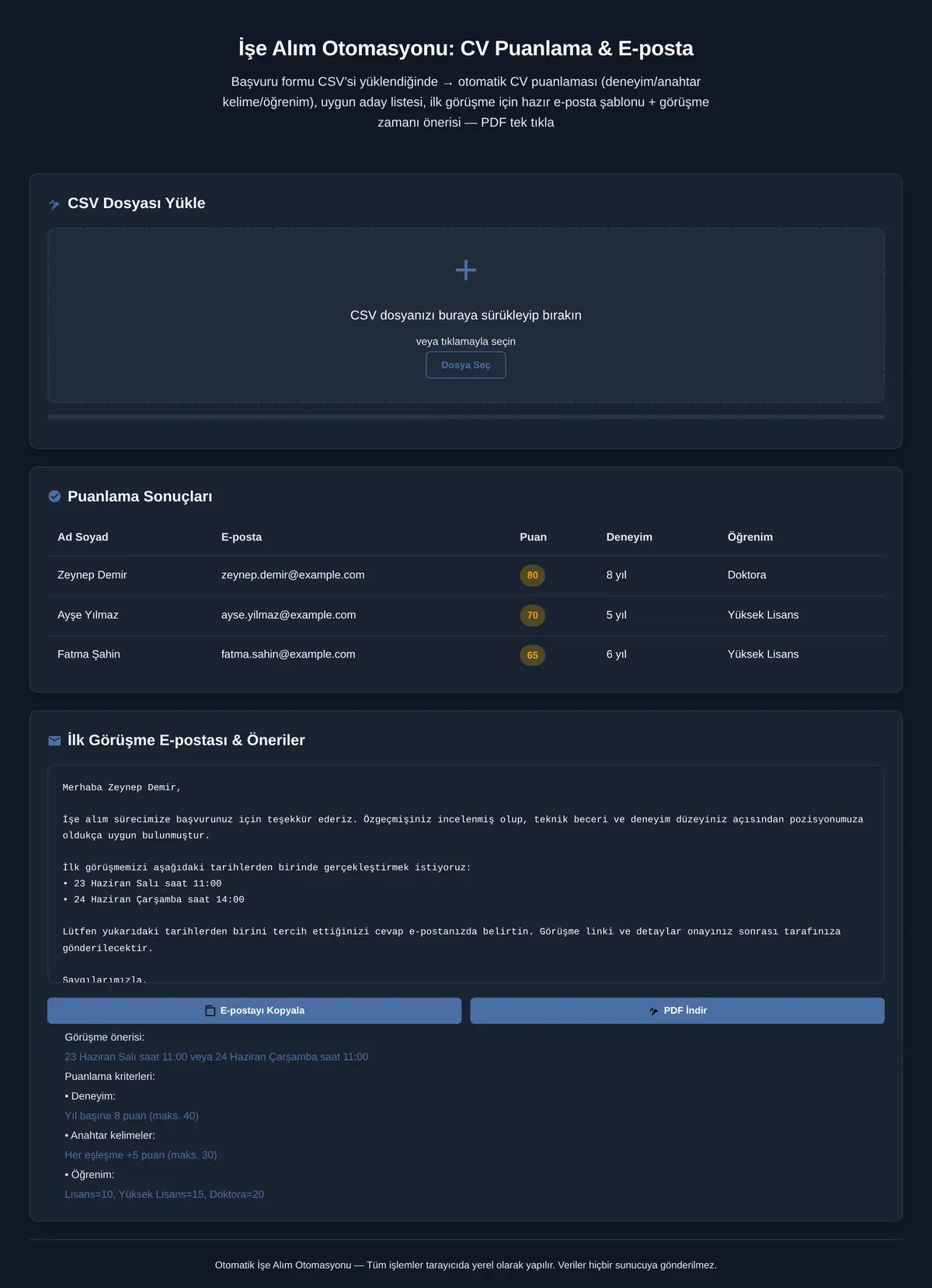932x1288 pixels.
Task: Click the footer privacy note text
Action: coord(466,1265)
